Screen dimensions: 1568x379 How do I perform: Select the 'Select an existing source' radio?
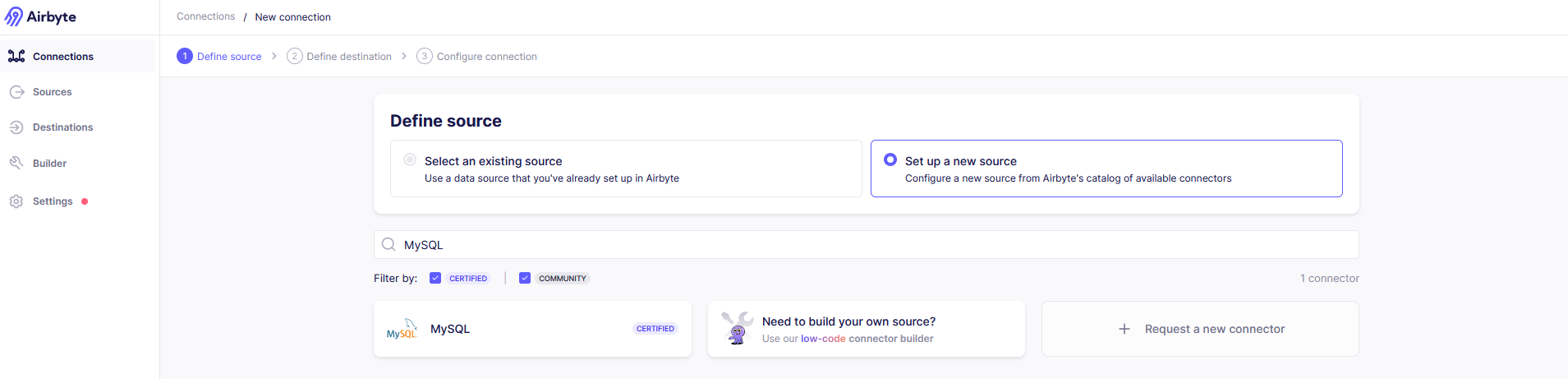pyautogui.click(x=410, y=159)
